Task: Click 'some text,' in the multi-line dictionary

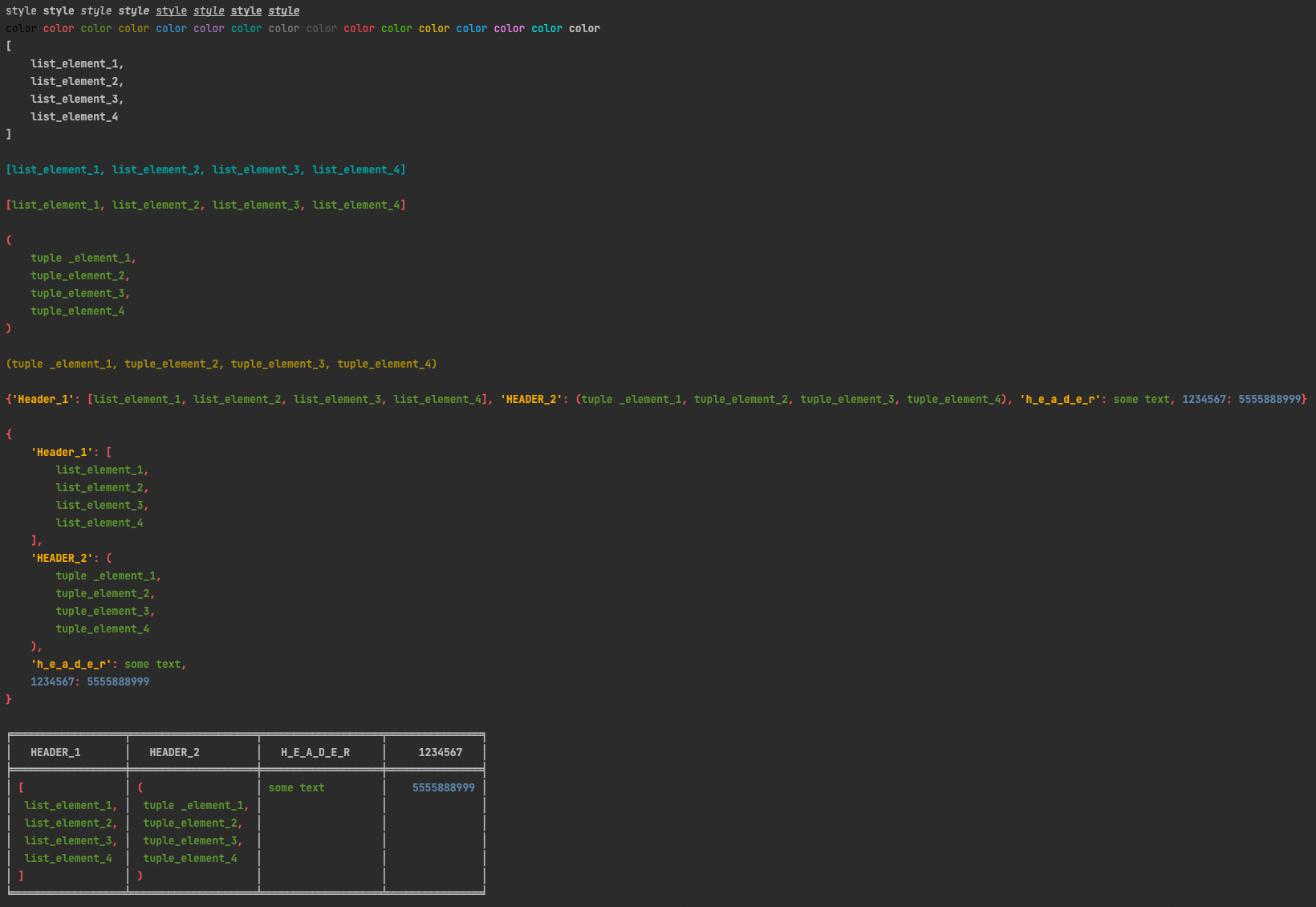Action: [x=156, y=664]
